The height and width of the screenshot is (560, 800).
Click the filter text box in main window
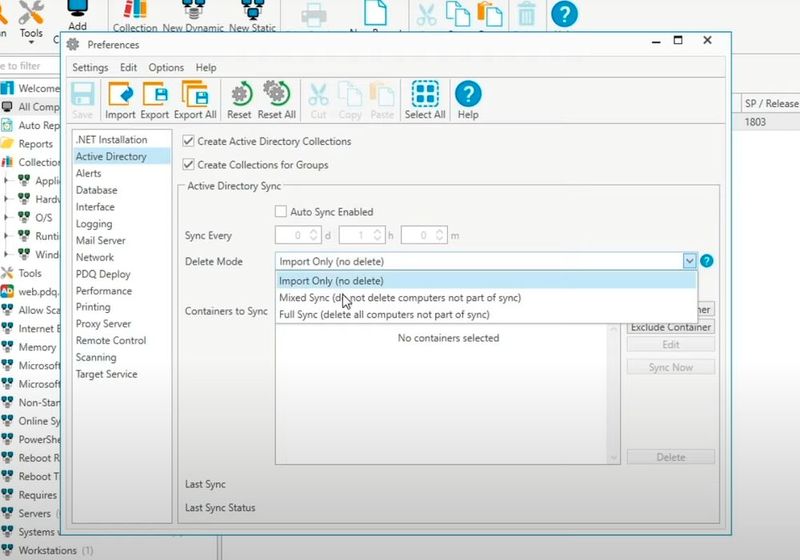click(x=28, y=66)
